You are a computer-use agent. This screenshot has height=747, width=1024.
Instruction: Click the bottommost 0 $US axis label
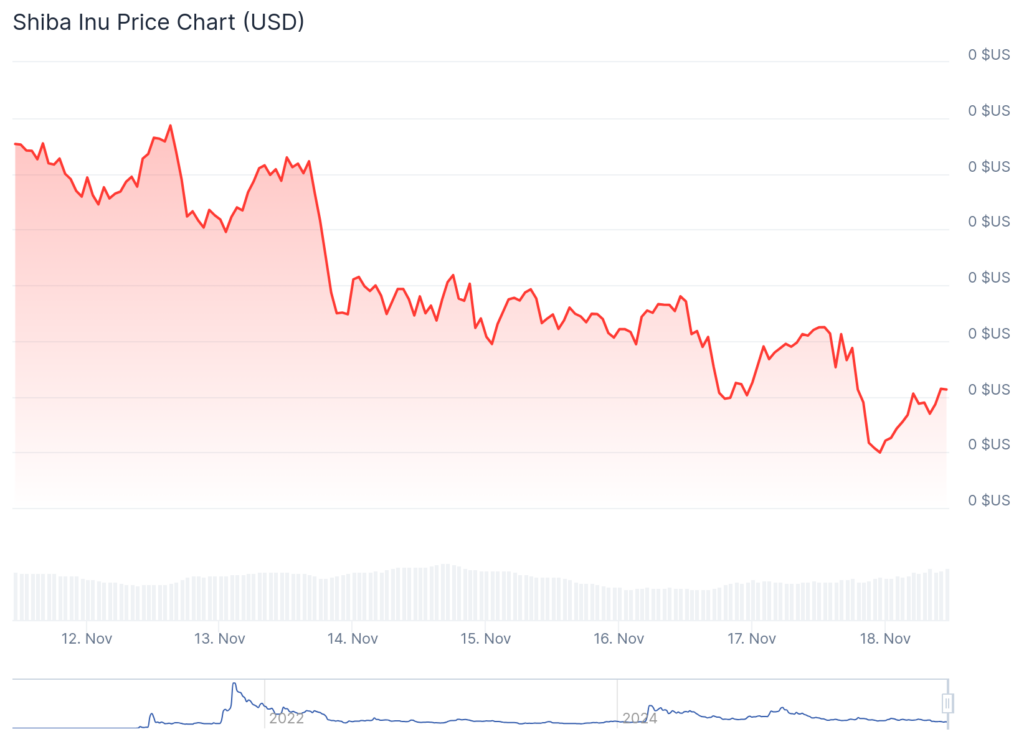click(988, 500)
